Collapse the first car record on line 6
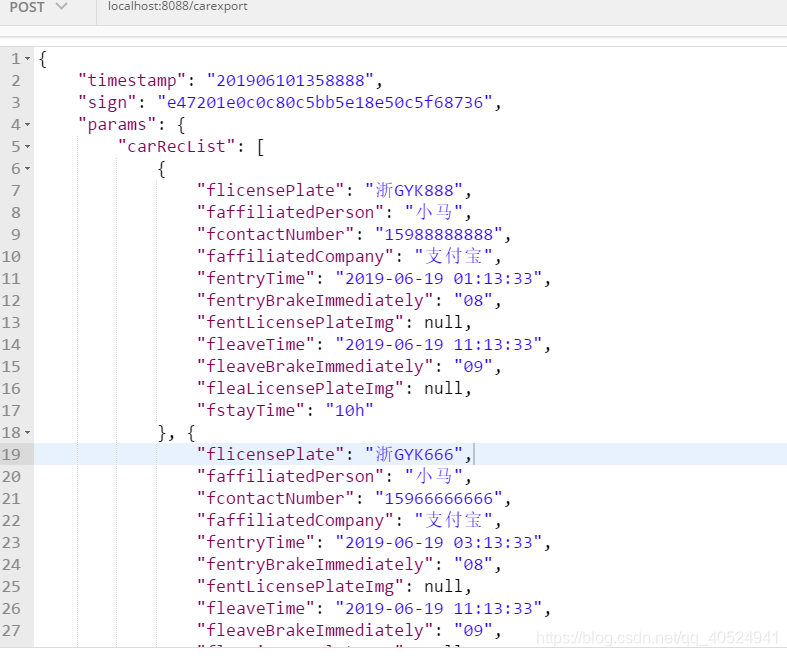 pos(28,169)
